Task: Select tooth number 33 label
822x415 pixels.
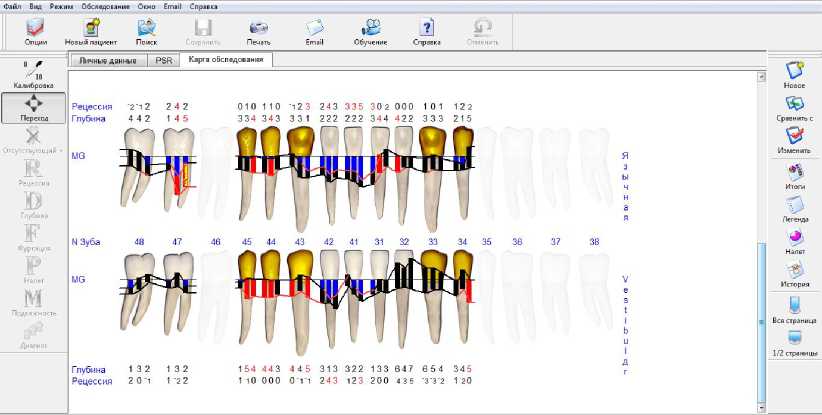Action: (x=433, y=242)
